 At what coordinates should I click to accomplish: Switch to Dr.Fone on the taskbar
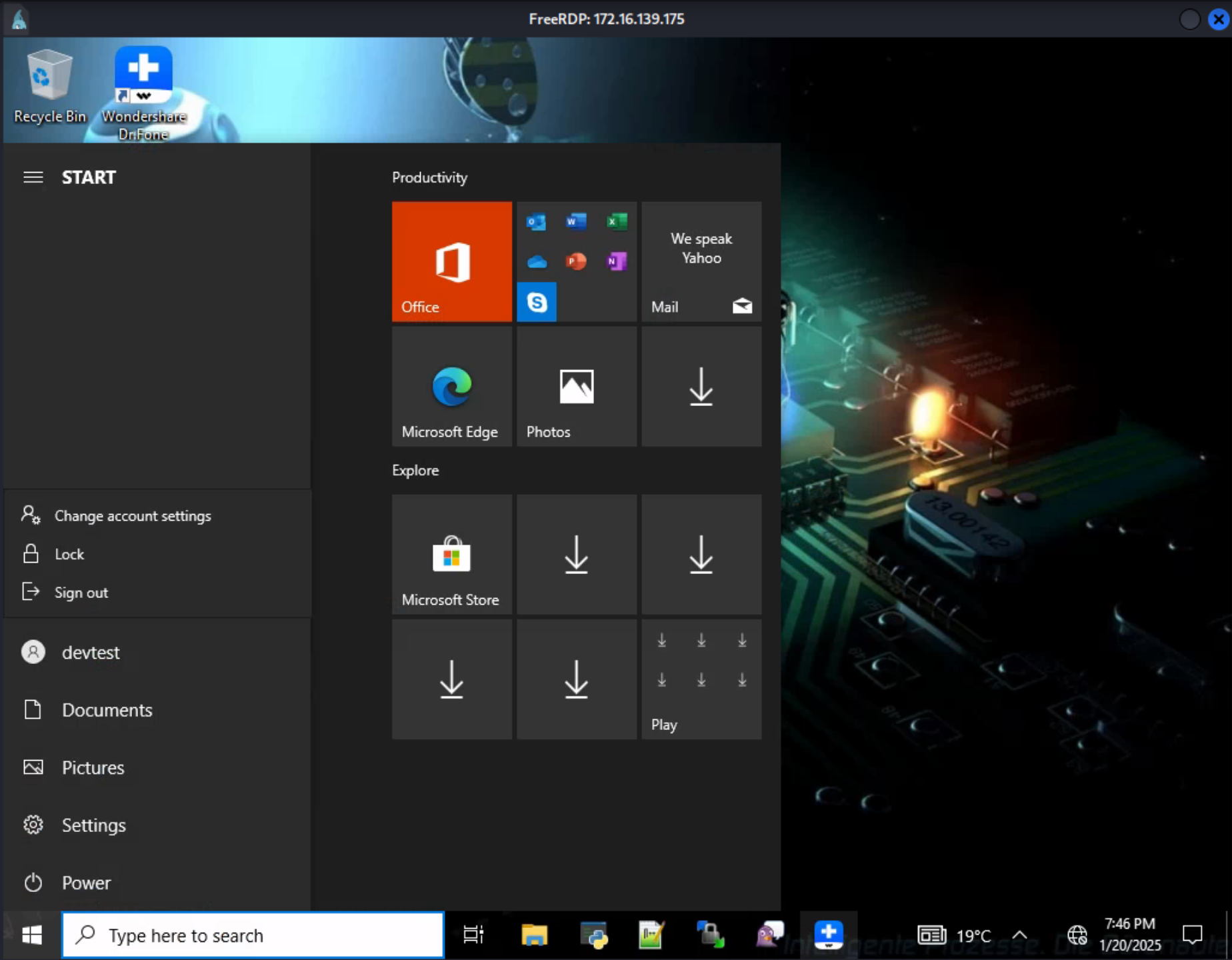(829, 935)
